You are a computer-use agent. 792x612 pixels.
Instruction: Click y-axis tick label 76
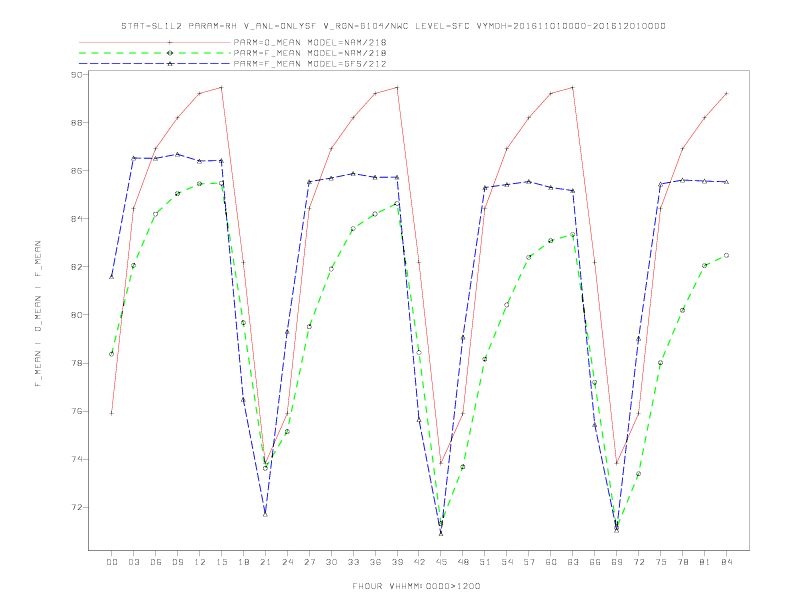77,411
